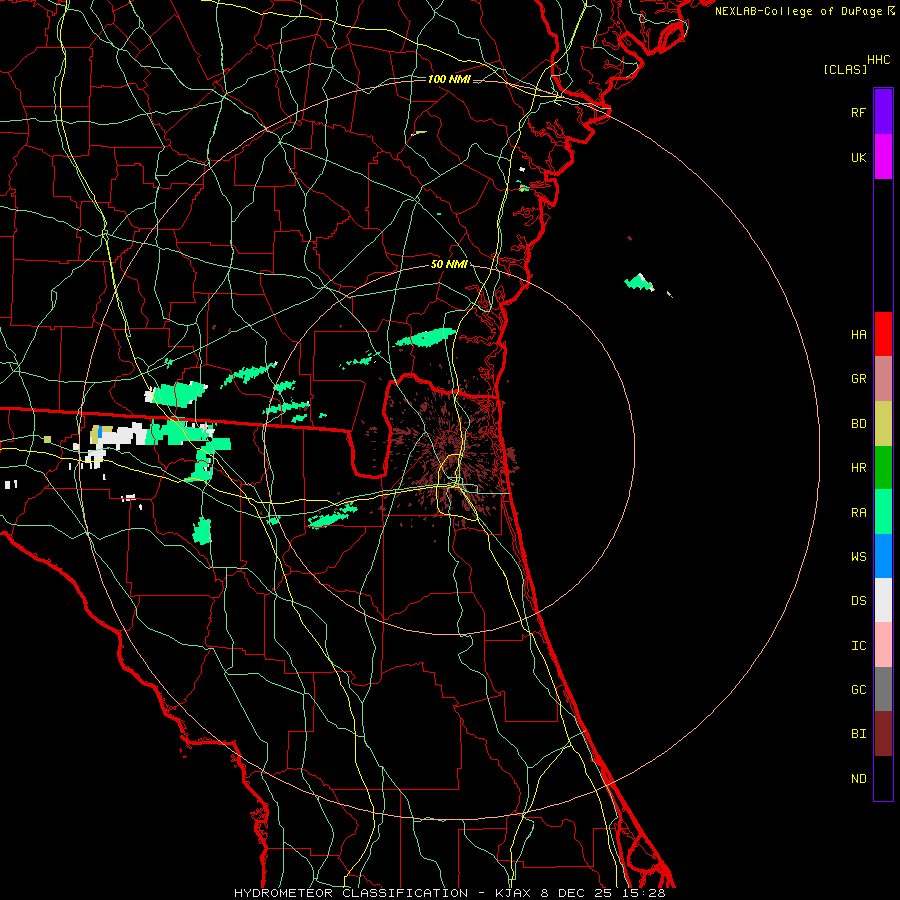Select the IC light pink legend swatch
Image resolution: width=900 pixels, height=900 pixels.
click(883, 645)
